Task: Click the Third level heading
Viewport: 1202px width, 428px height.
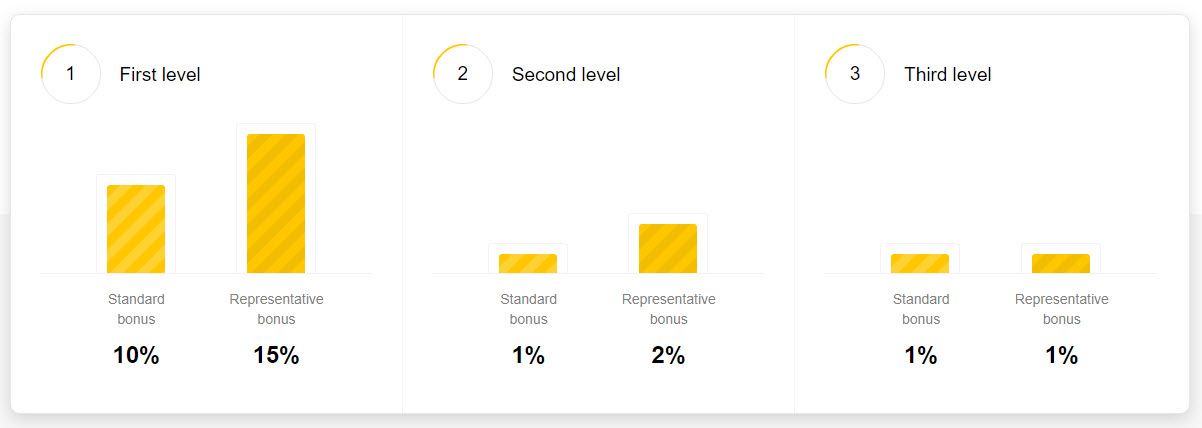Action: pos(948,74)
